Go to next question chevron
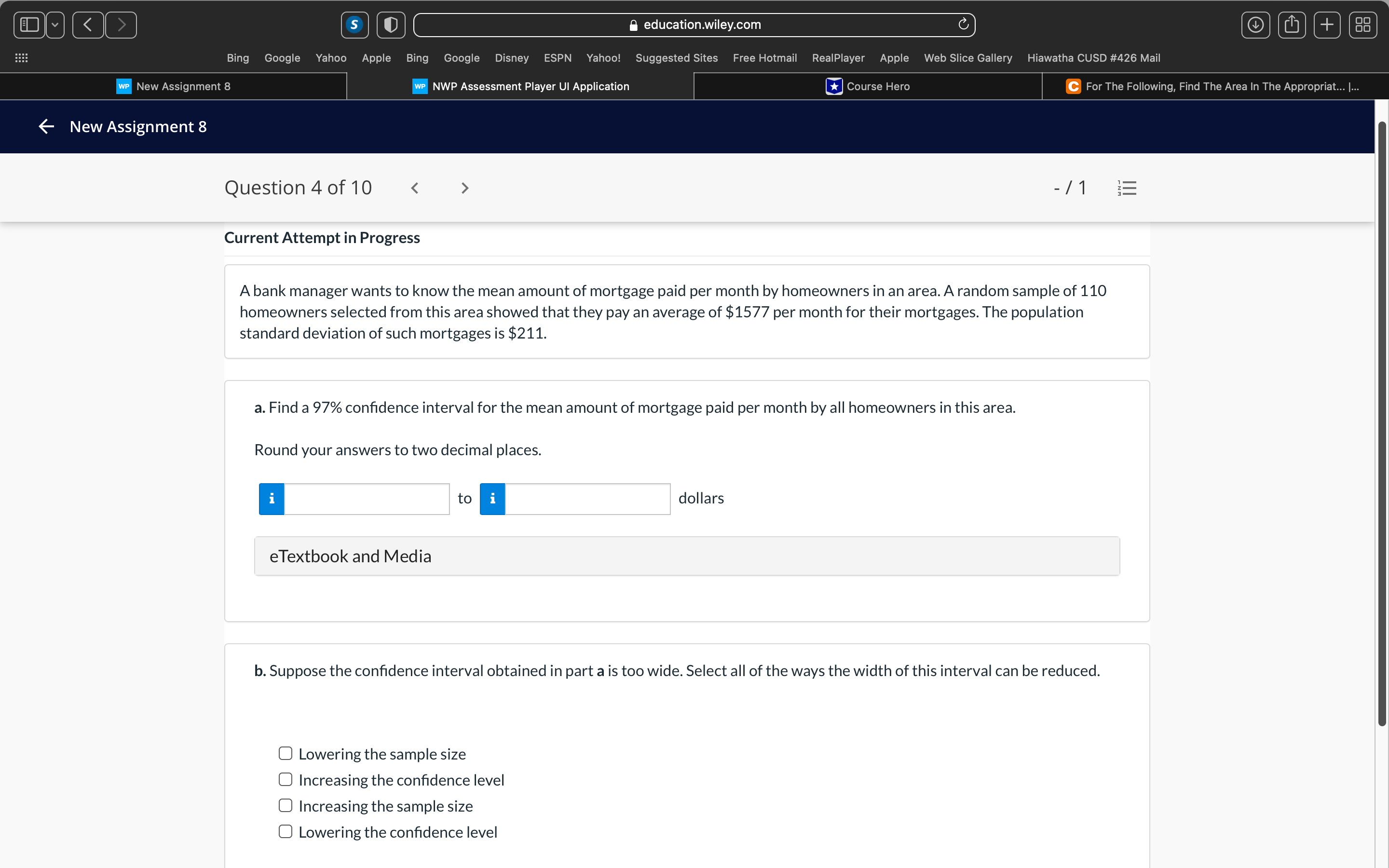The image size is (1389, 868). (x=464, y=188)
